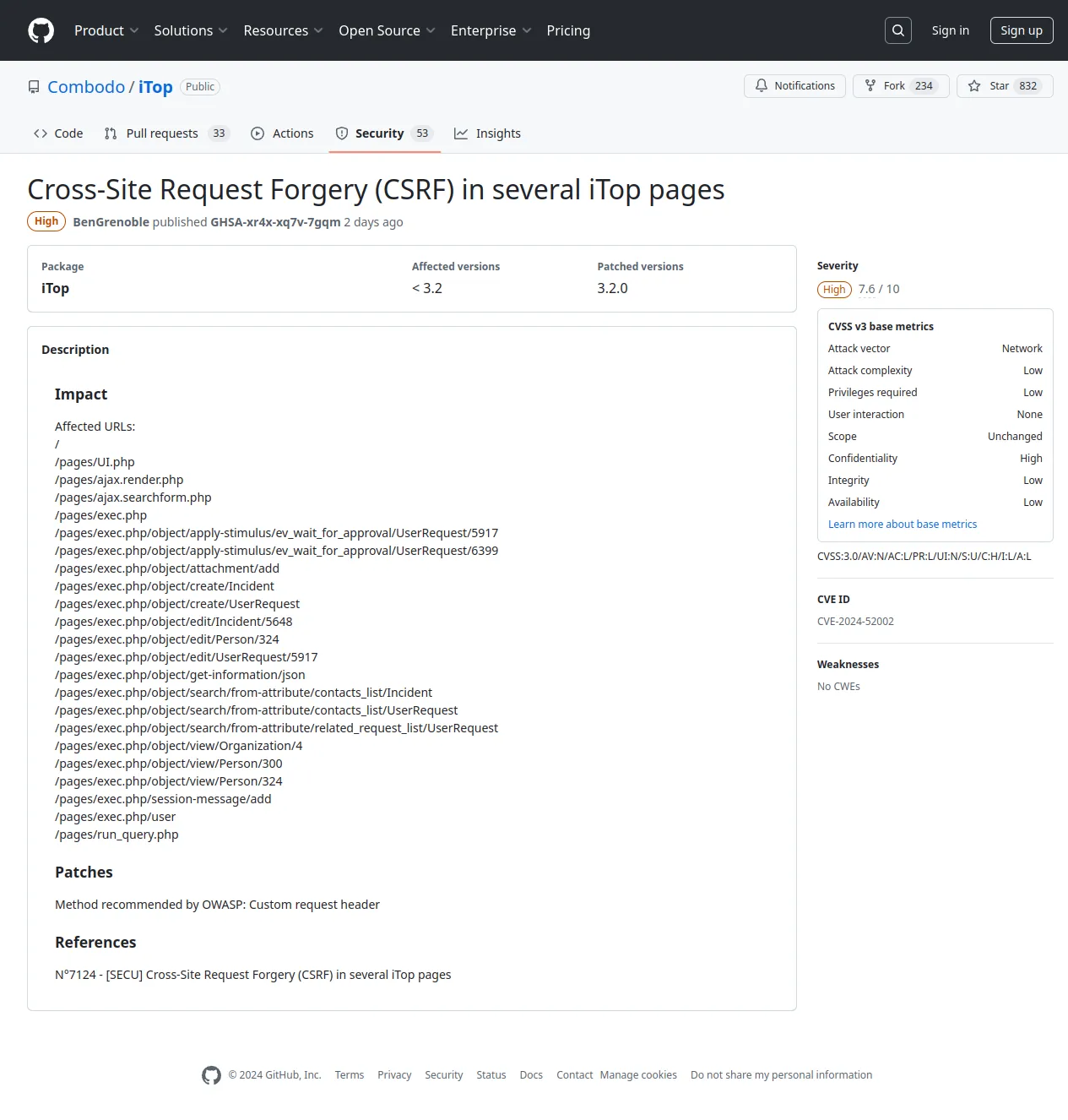Click the /pages/ajax.searchform.php line
This screenshot has width=1068, height=1120.
point(133,497)
